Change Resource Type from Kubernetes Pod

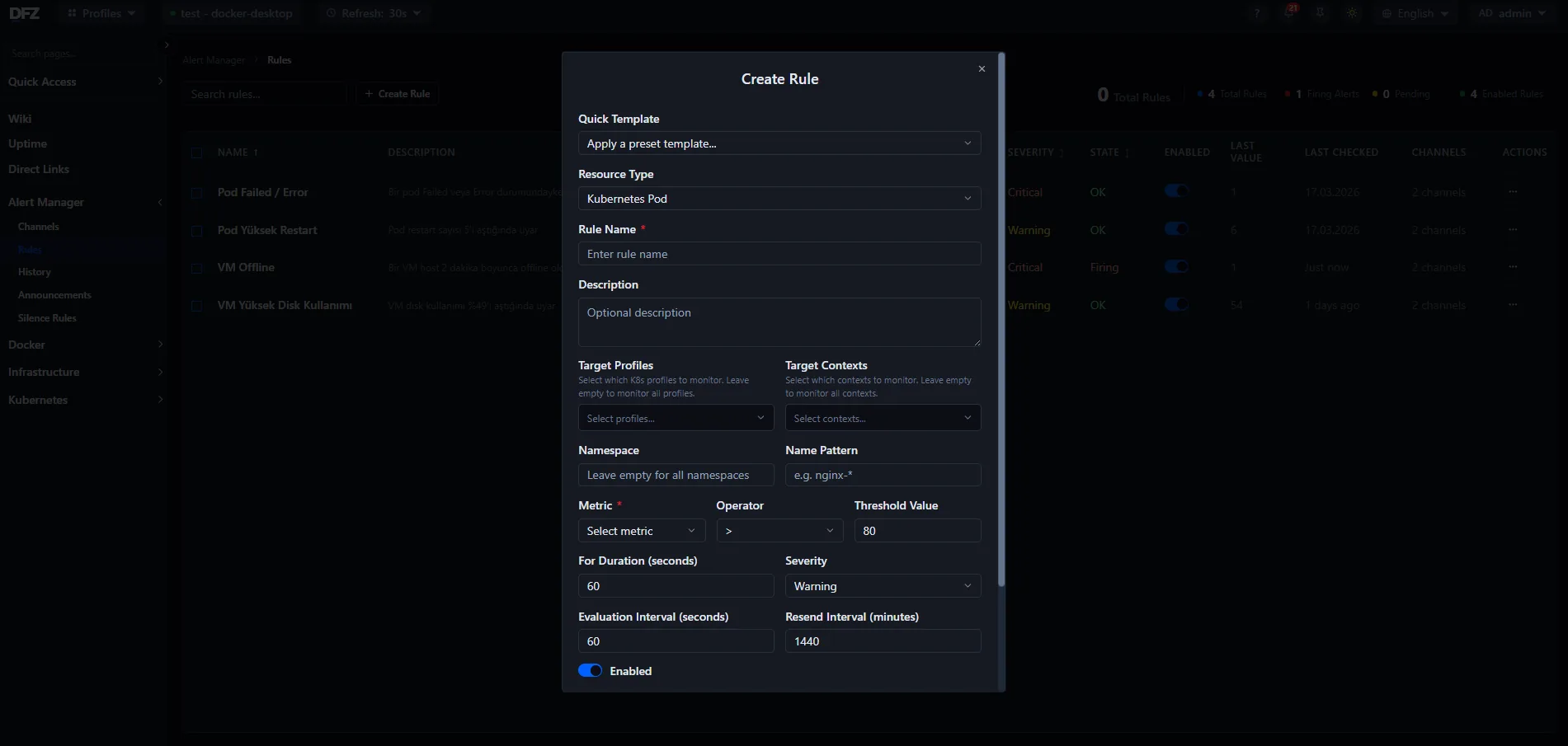(779, 198)
